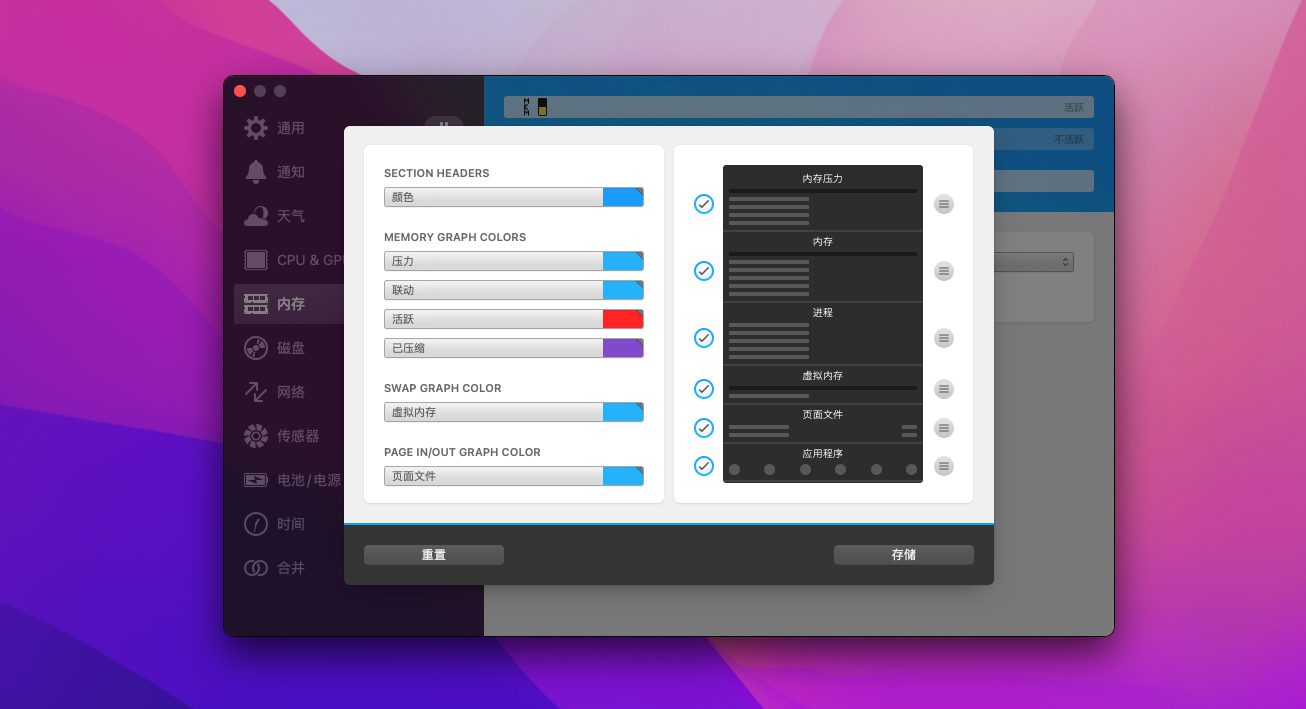Click the 合并 overlapping circles icon
This screenshot has width=1306, height=709.
[256, 568]
